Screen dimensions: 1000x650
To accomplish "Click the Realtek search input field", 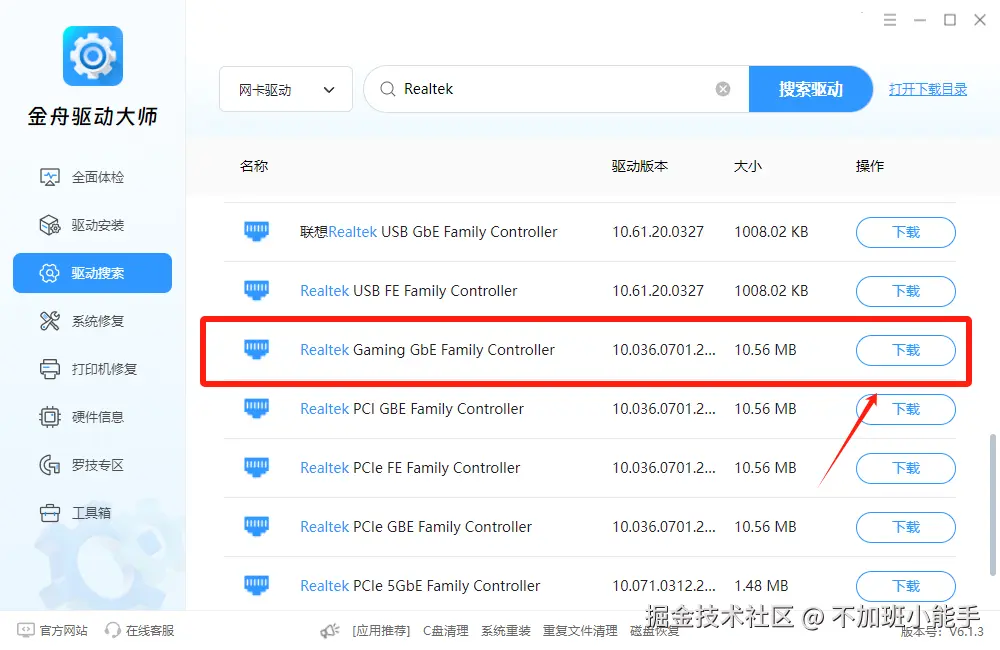I will pos(555,89).
